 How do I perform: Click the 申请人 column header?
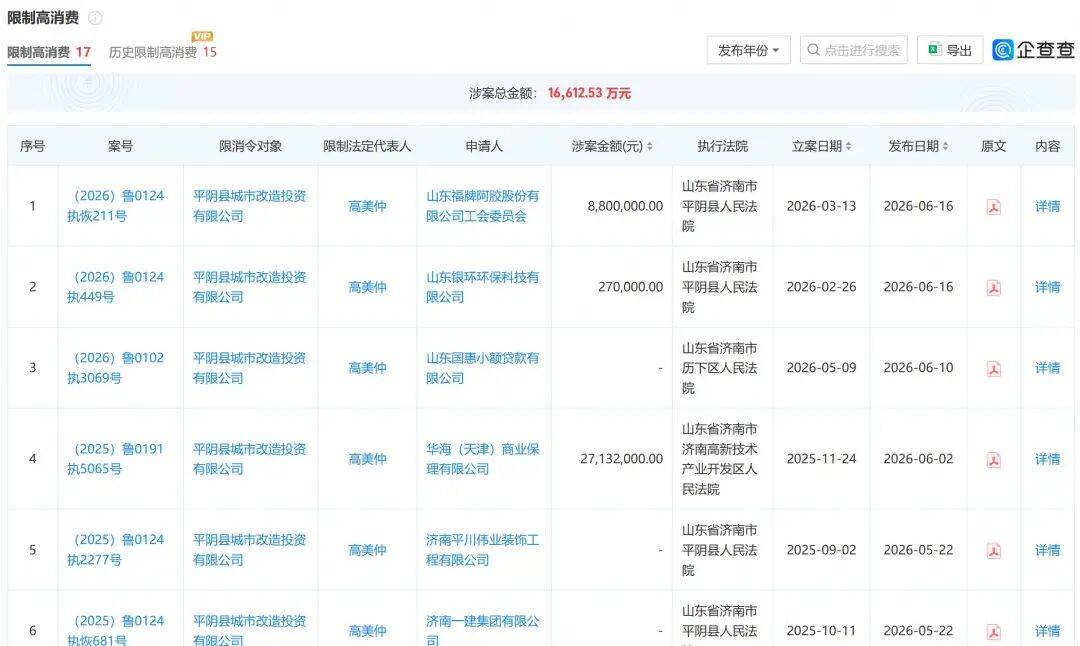point(484,146)
